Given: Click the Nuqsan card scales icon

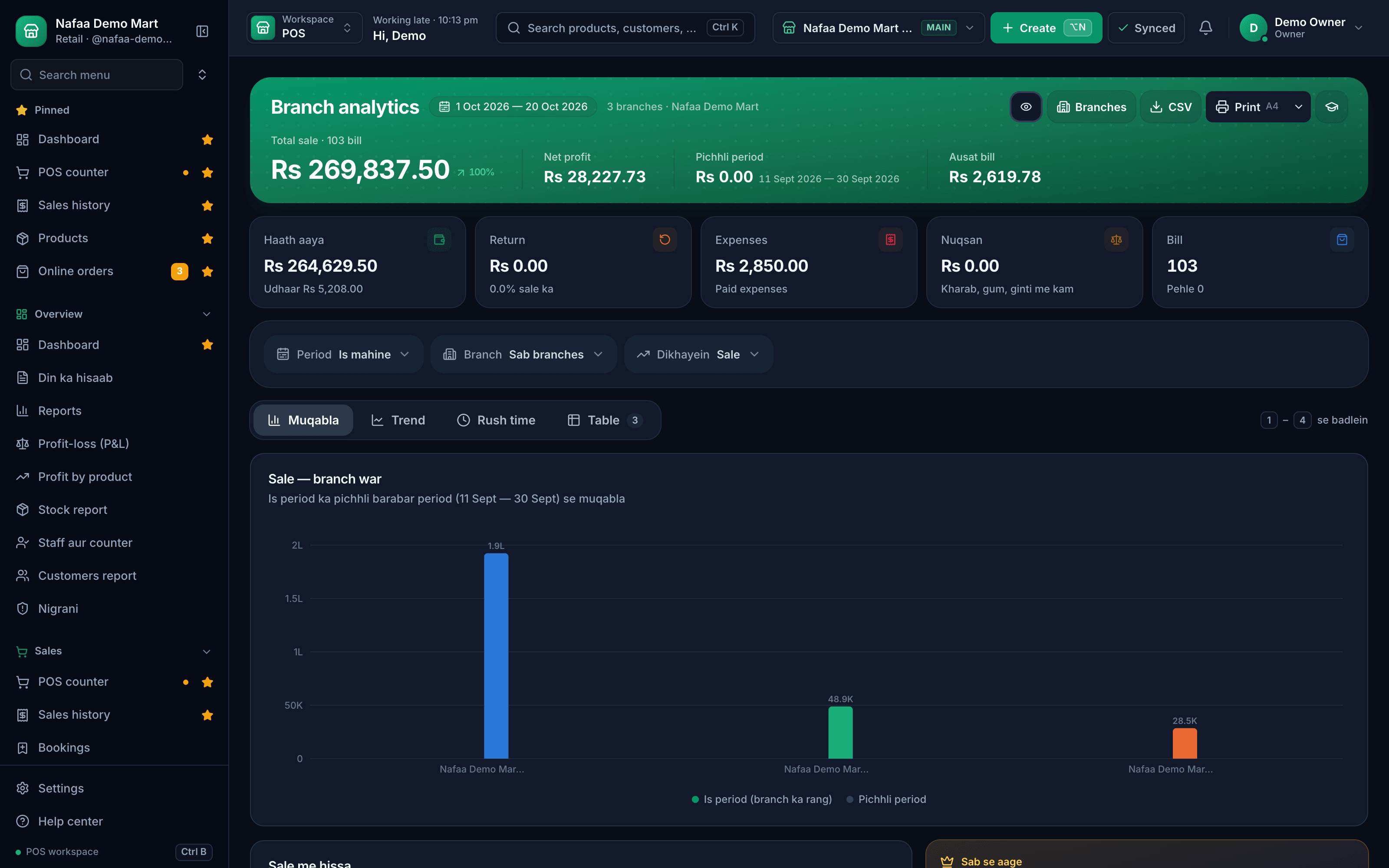Looking at the screenshot, I should [x=1116, y=240].
